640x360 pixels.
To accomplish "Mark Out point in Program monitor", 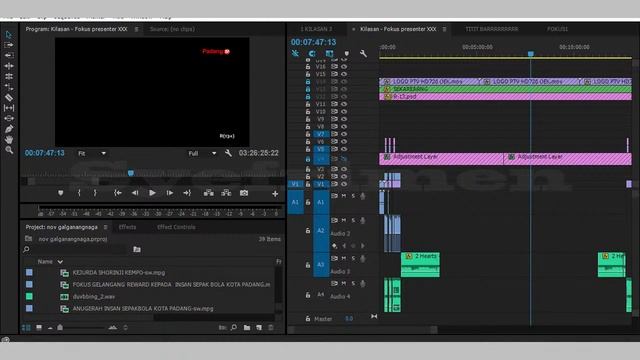I will click(95, 193).
